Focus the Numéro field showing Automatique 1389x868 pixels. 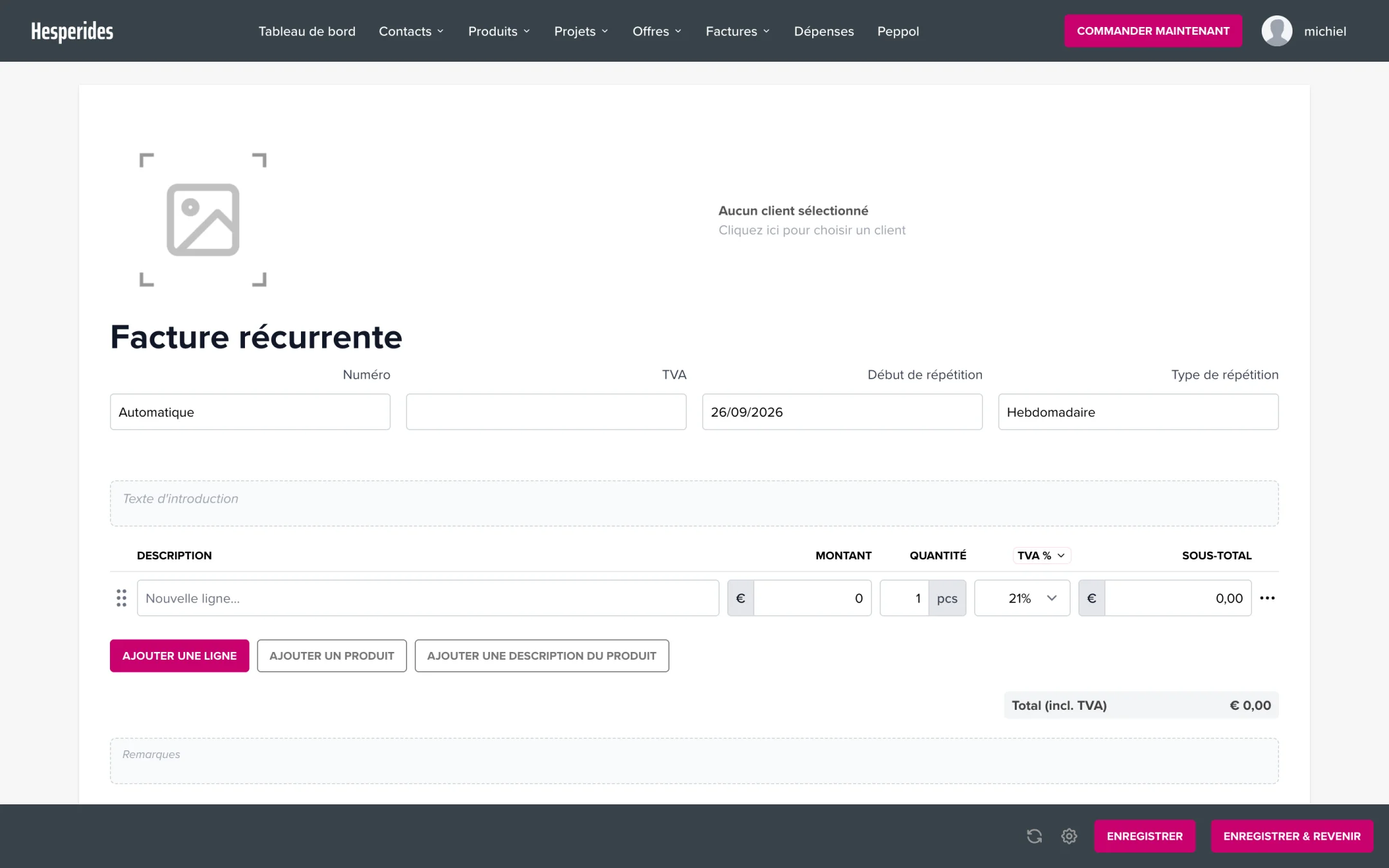tap(250, 411)
